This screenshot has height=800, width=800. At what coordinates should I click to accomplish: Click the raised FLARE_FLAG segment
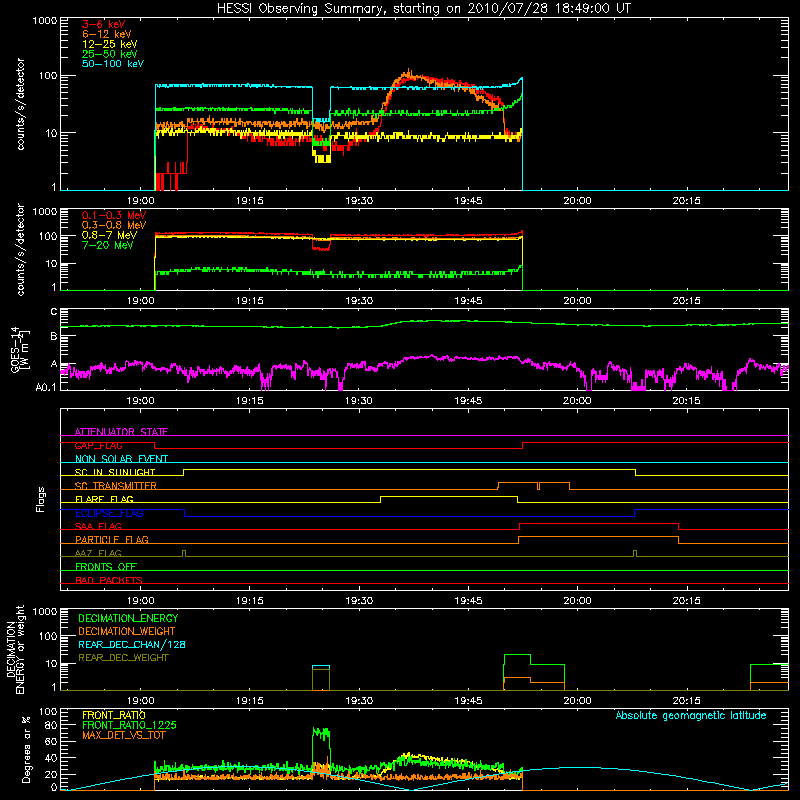point(448,496)
